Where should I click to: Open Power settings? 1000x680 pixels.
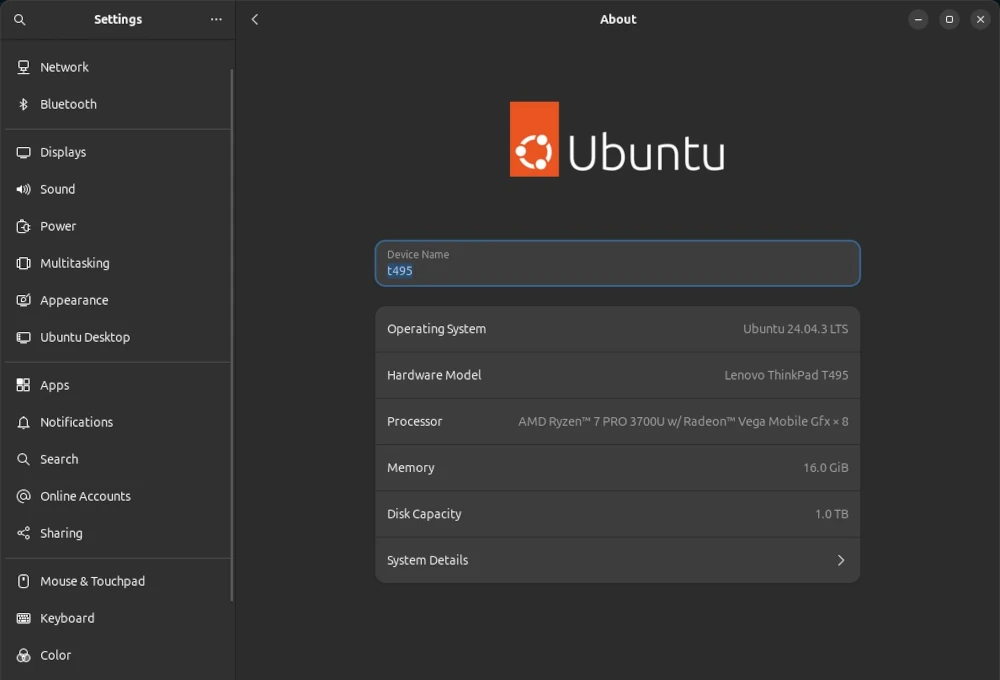point(117,226)
